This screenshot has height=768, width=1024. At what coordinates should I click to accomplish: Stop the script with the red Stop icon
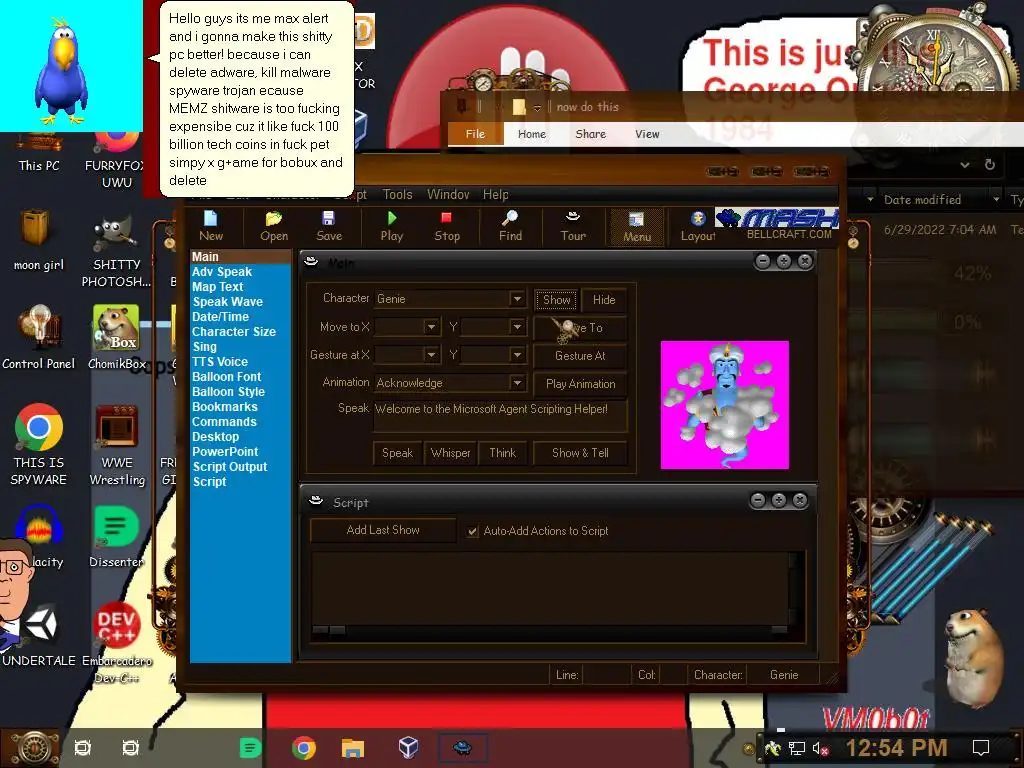[x=447, y=227]
